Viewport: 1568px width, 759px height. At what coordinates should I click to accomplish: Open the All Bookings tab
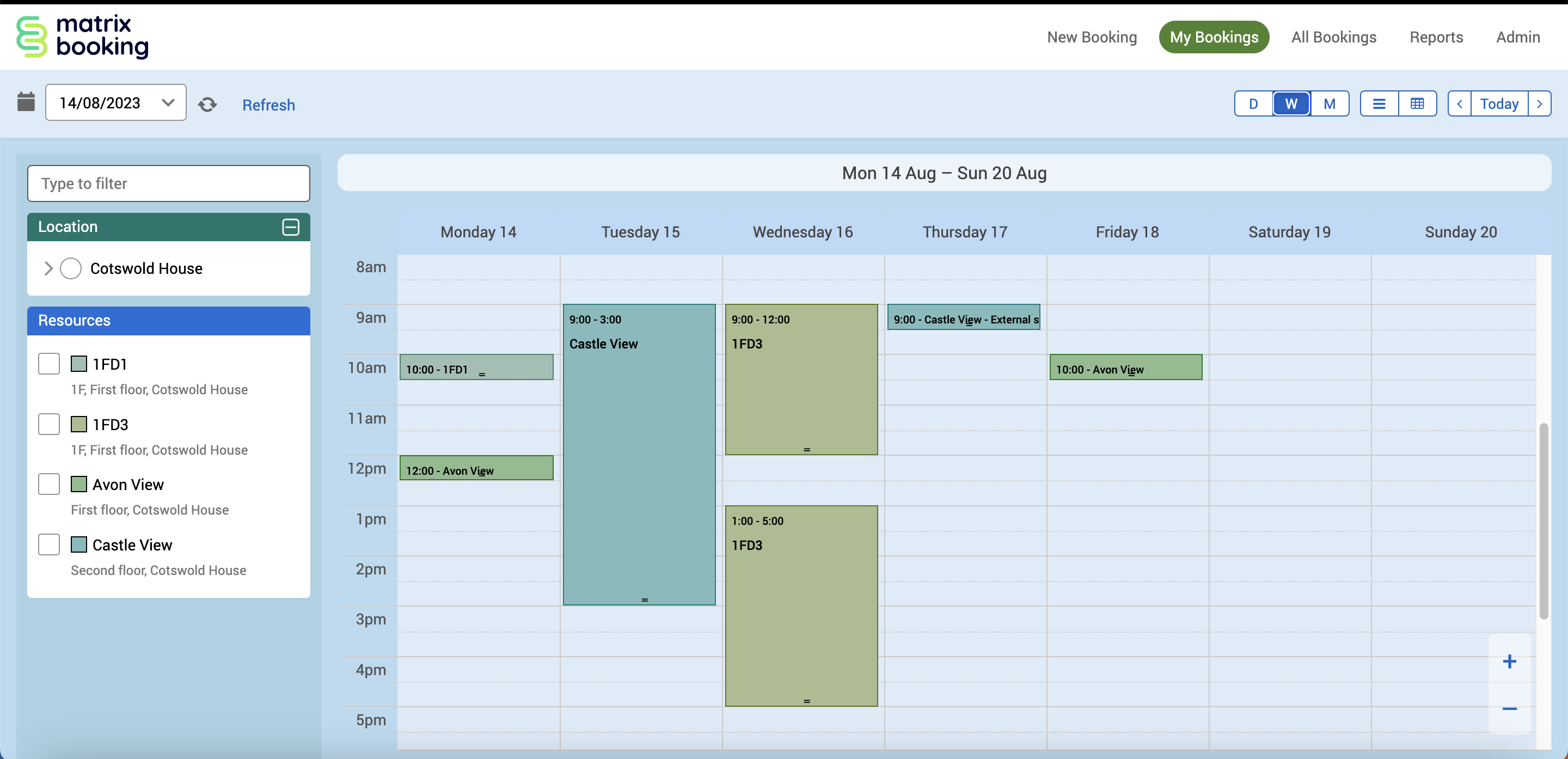1333,37
